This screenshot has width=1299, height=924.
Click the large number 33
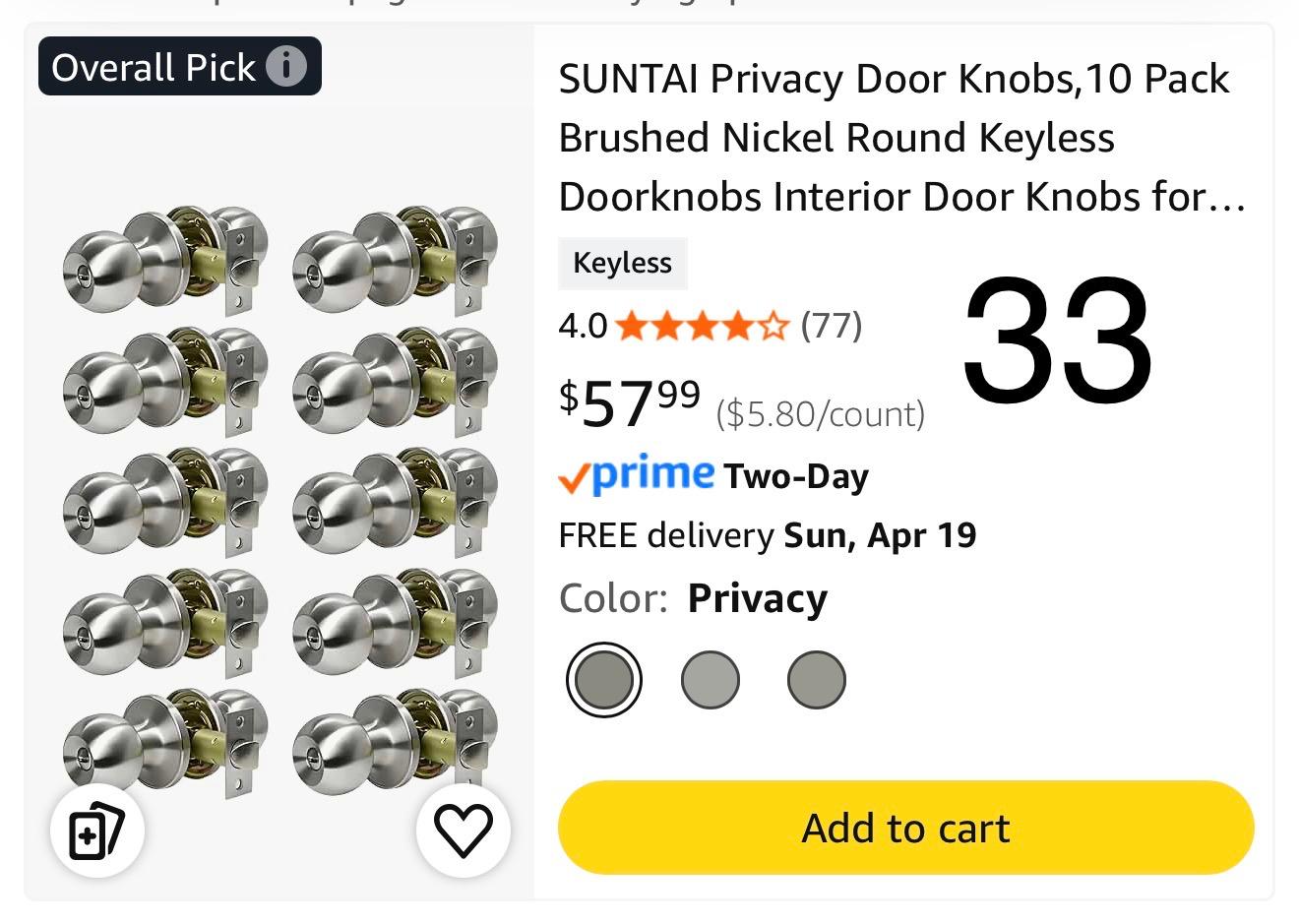click(1057, 339)
